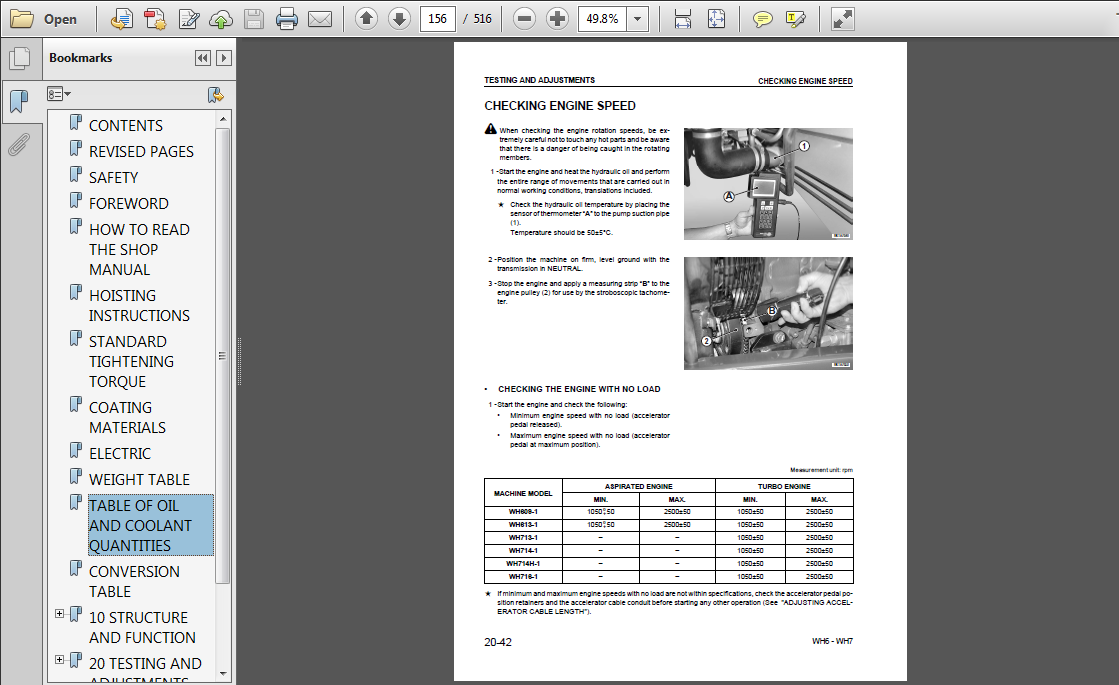Screen dimensions: 1119x685
Task: Click the CHECKING ENGINE SPEED heading
Action: pyautogui.click(x=560, y=106)
